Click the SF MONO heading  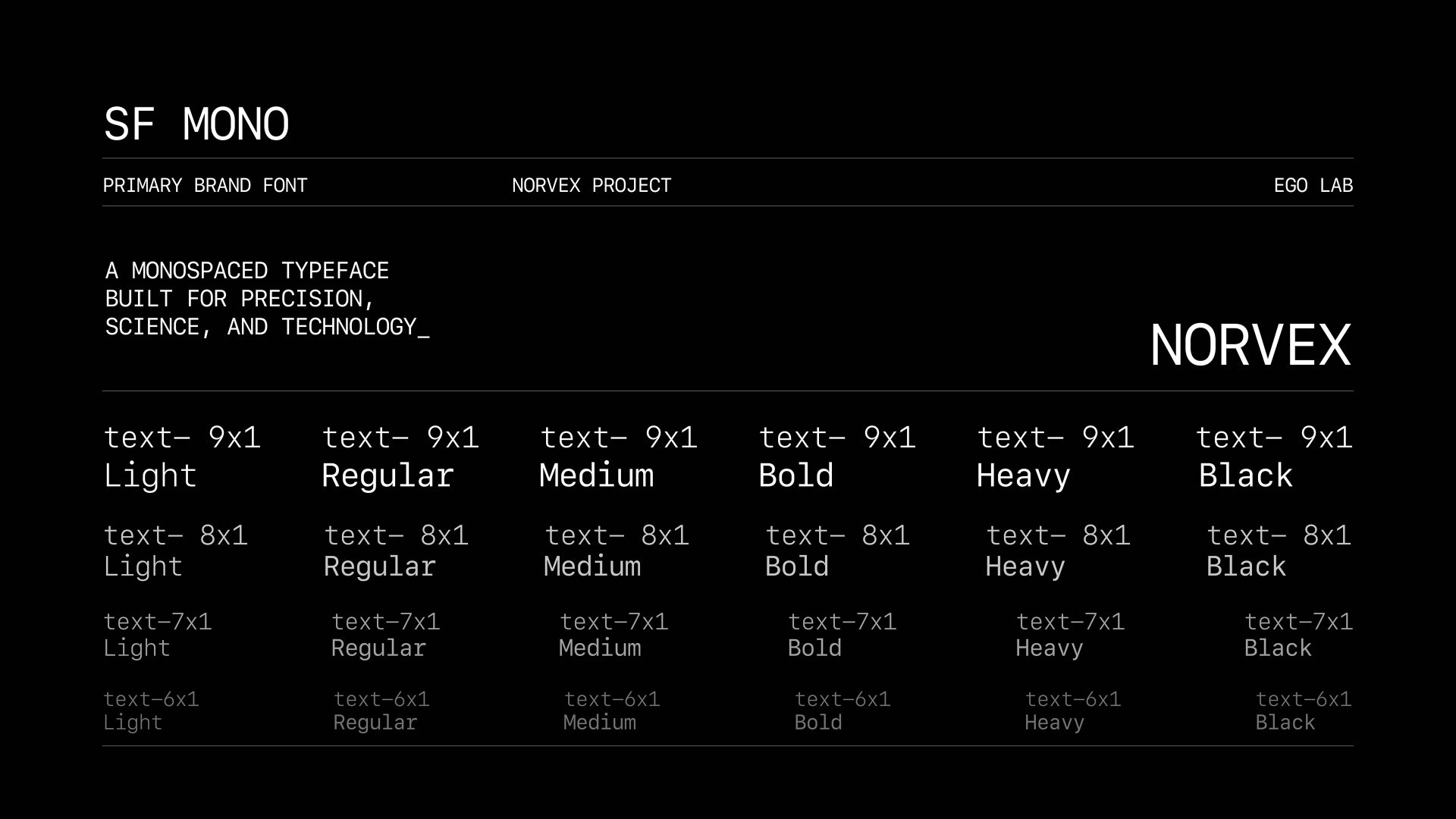196,124
